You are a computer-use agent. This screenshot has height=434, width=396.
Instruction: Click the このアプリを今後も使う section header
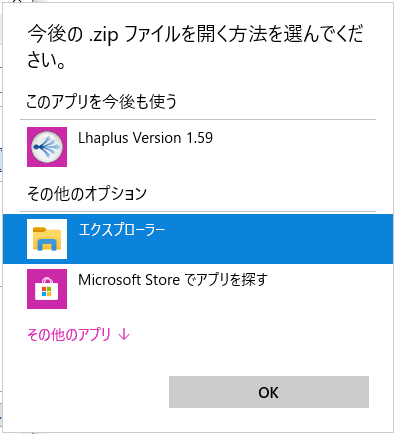(x=101, y=101)
